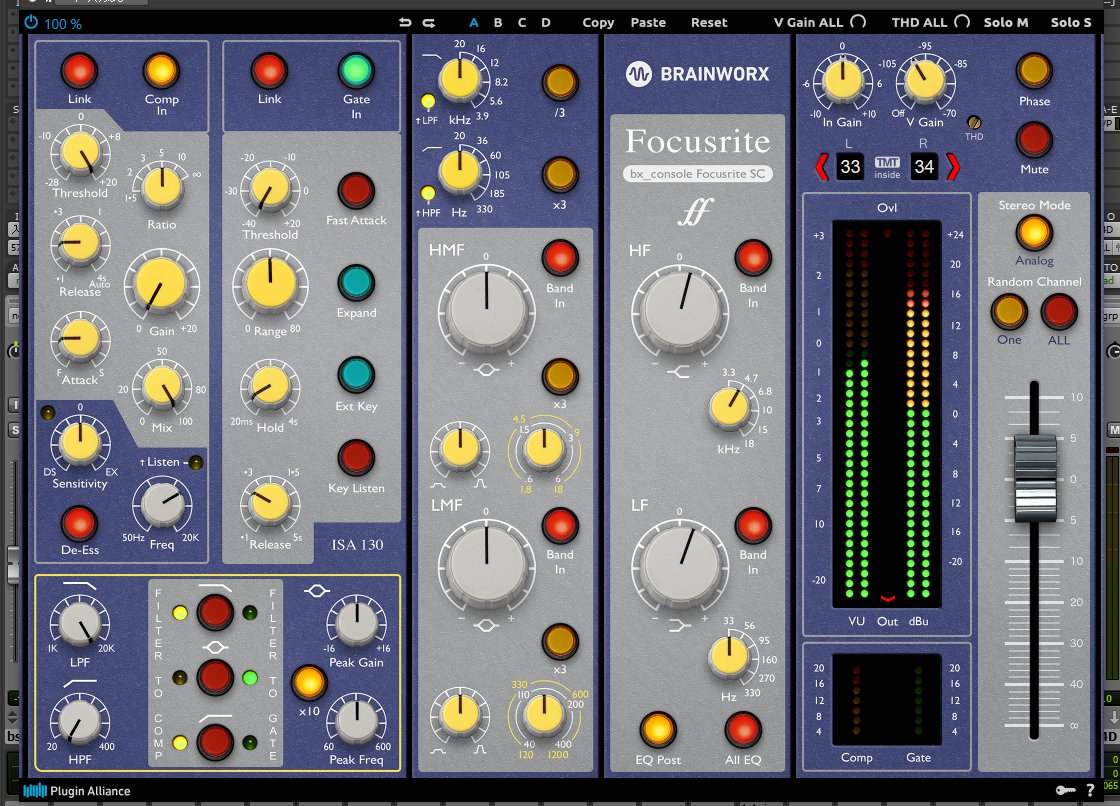The width and height of the screenshot is (1120, 806).
Task: Click the Plugin Alliance logo
Action: click(76, 791)
